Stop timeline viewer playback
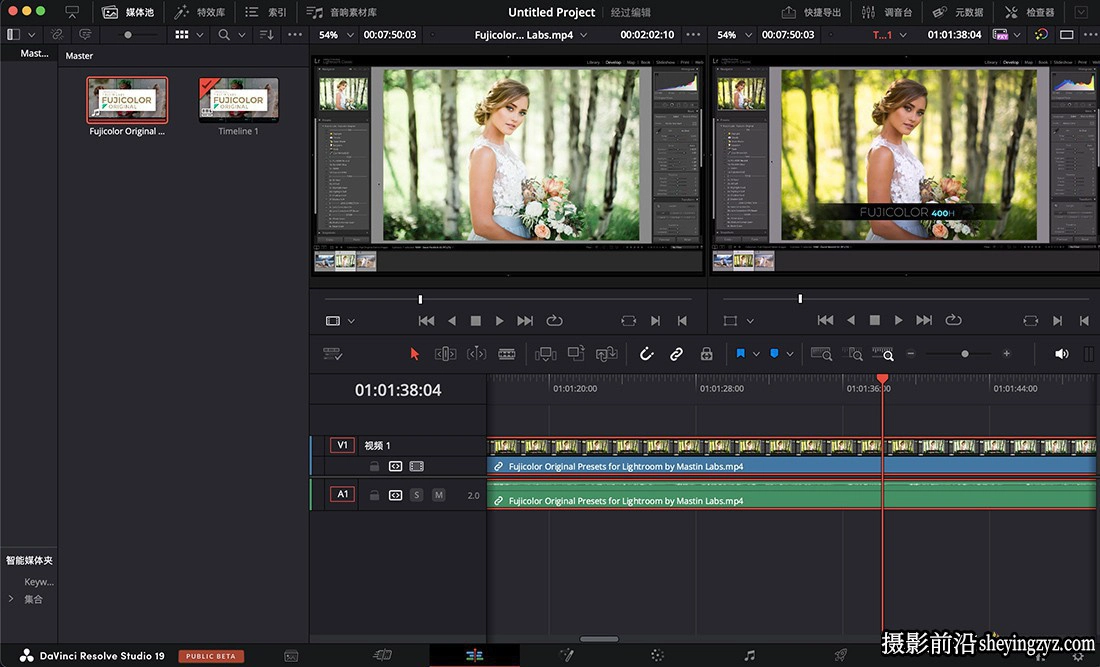The width and height of the screenshot is (1100, 667). [875, 320]
